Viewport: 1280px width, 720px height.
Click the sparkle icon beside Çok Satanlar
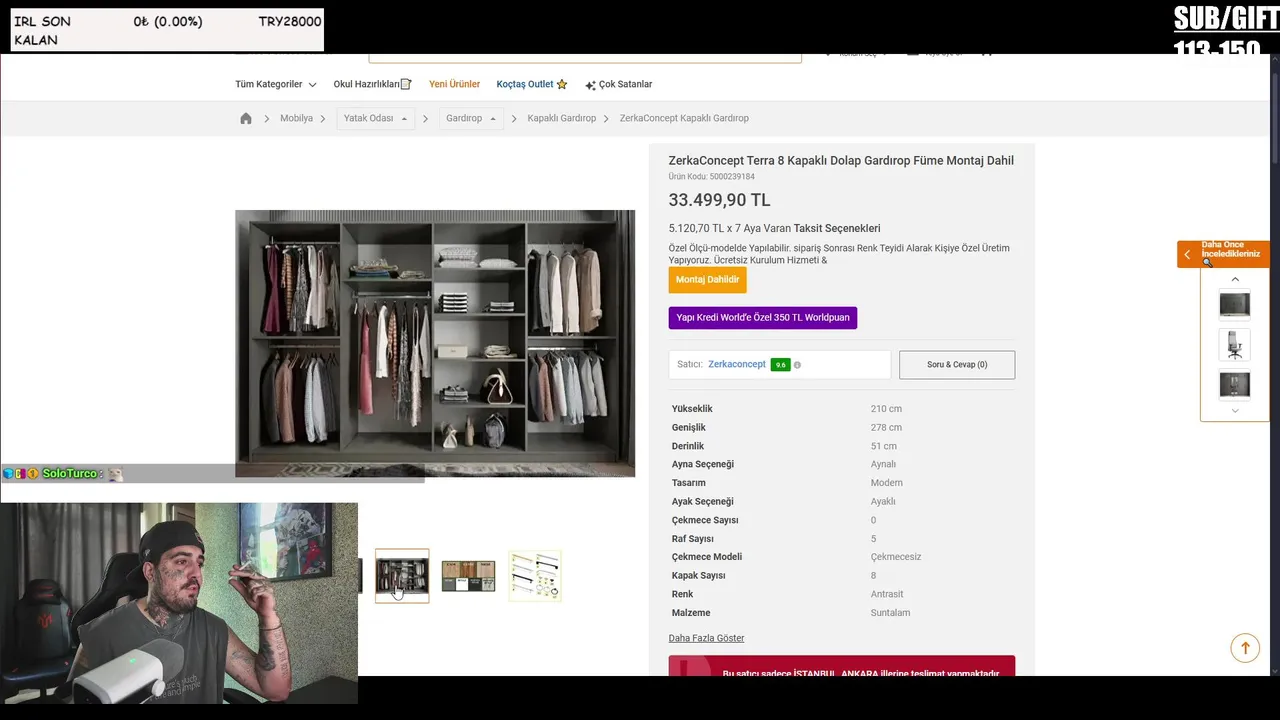click(x=591, y=85)
